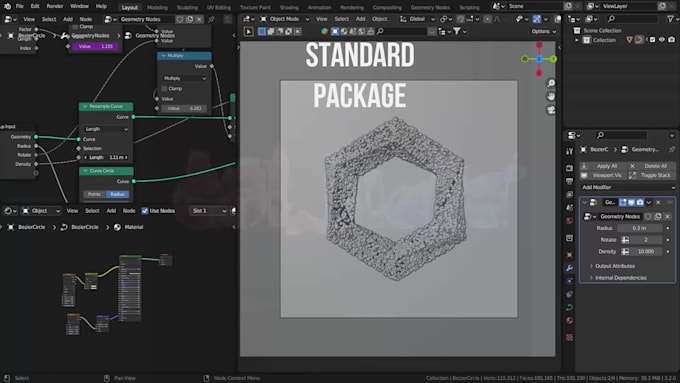Click the Radius field showing 0.3 m
Viewport: 680px width, 383px height.
[x=639, y=228]
